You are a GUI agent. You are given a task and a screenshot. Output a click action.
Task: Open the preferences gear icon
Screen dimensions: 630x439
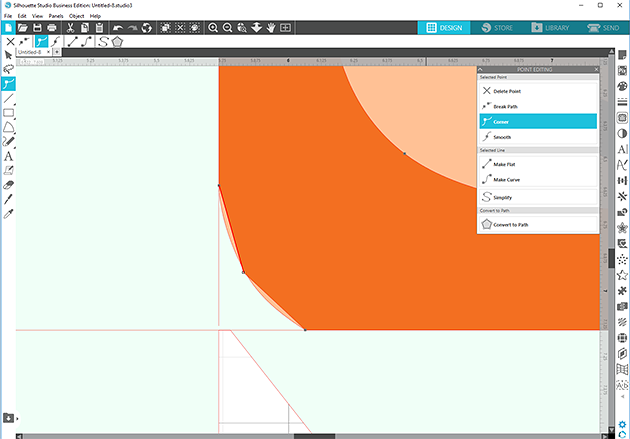coord(622,425)
